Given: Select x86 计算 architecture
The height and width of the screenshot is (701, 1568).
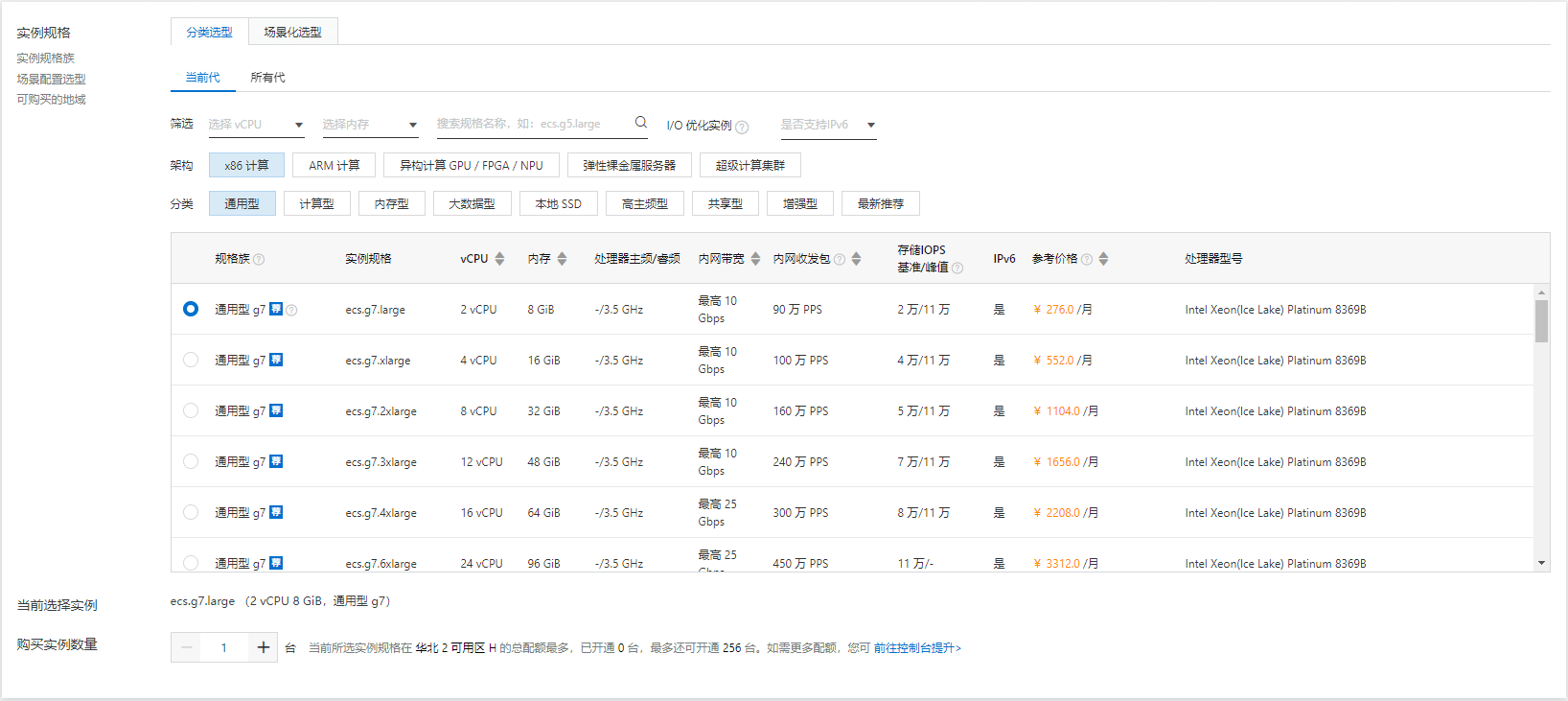Looking at the screenshot, I should click(x=246, y=165).
